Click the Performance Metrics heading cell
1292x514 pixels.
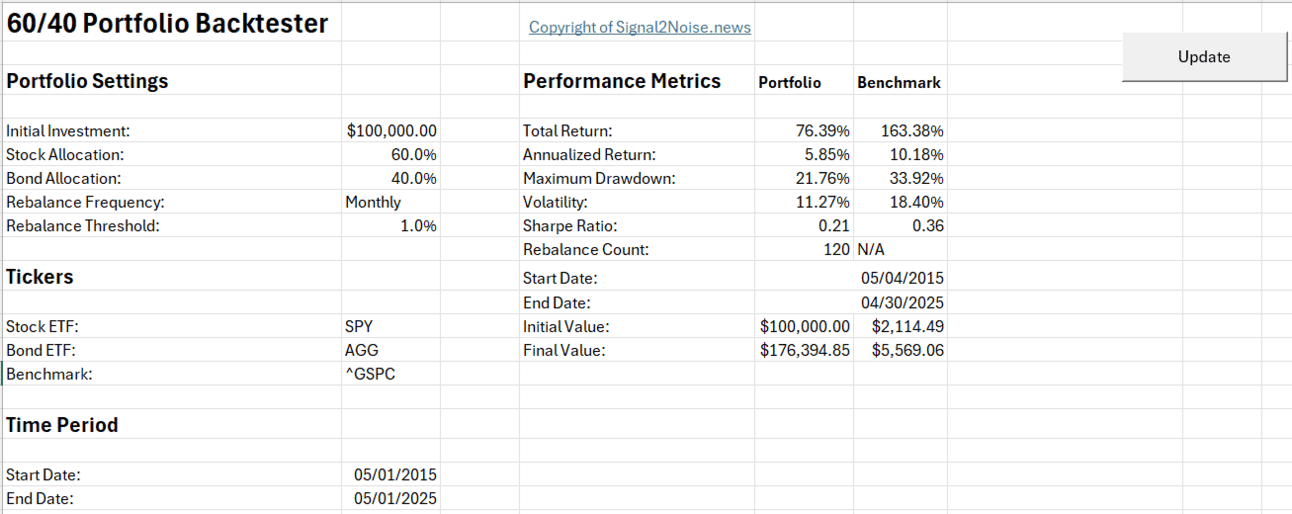click(622, 81)
